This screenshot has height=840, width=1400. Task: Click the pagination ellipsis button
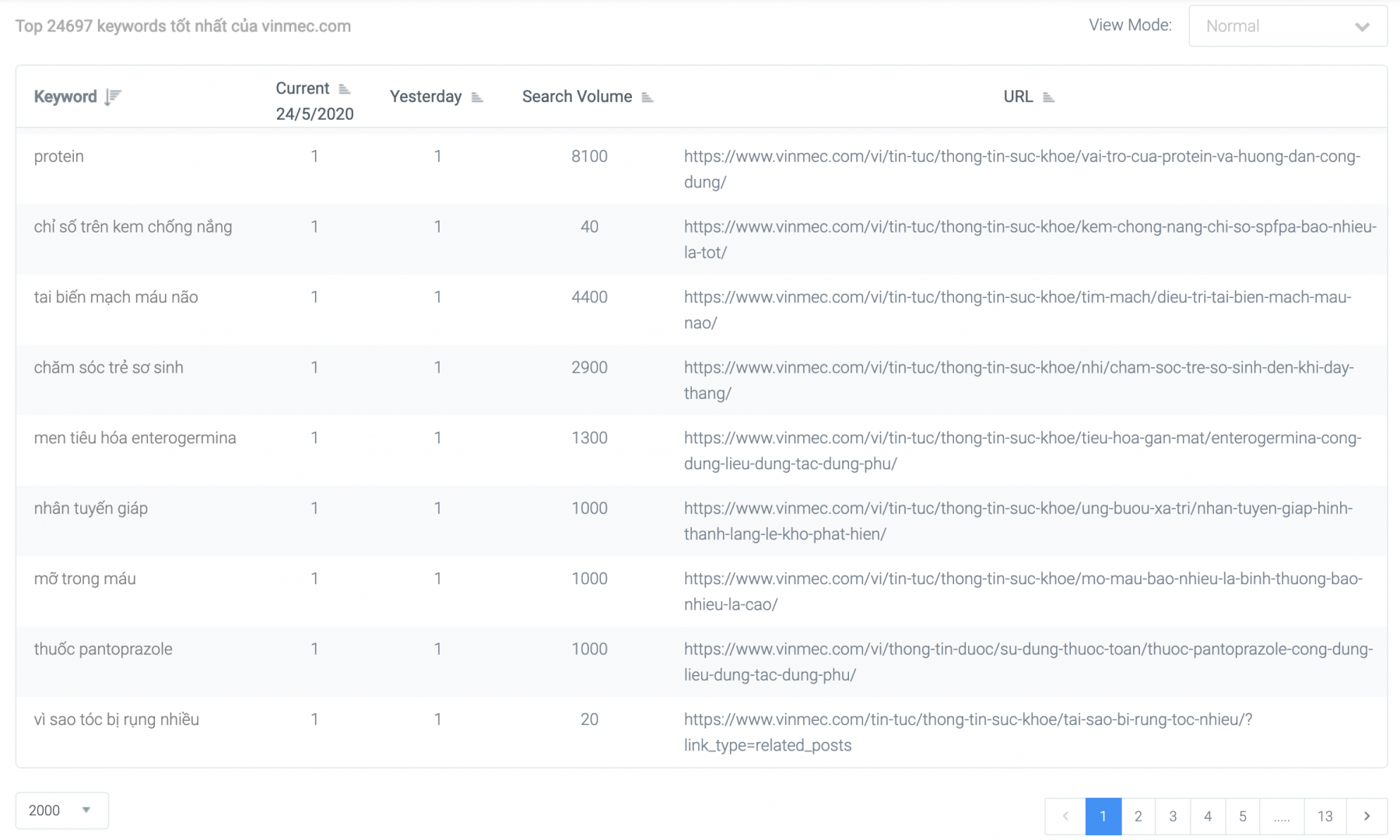click(x=1282, y=816)
